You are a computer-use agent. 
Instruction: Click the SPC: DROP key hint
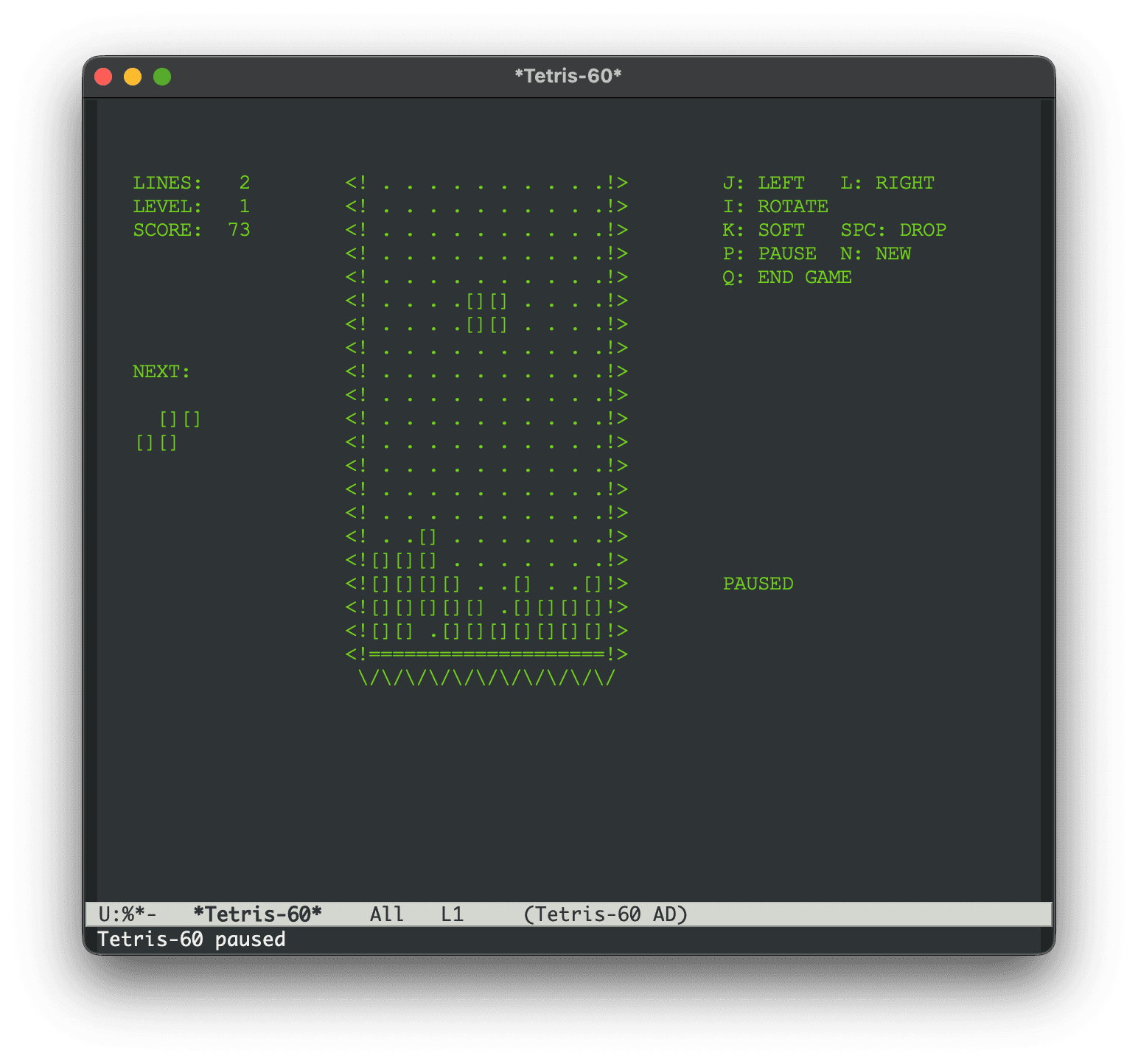tap(893, 230)
